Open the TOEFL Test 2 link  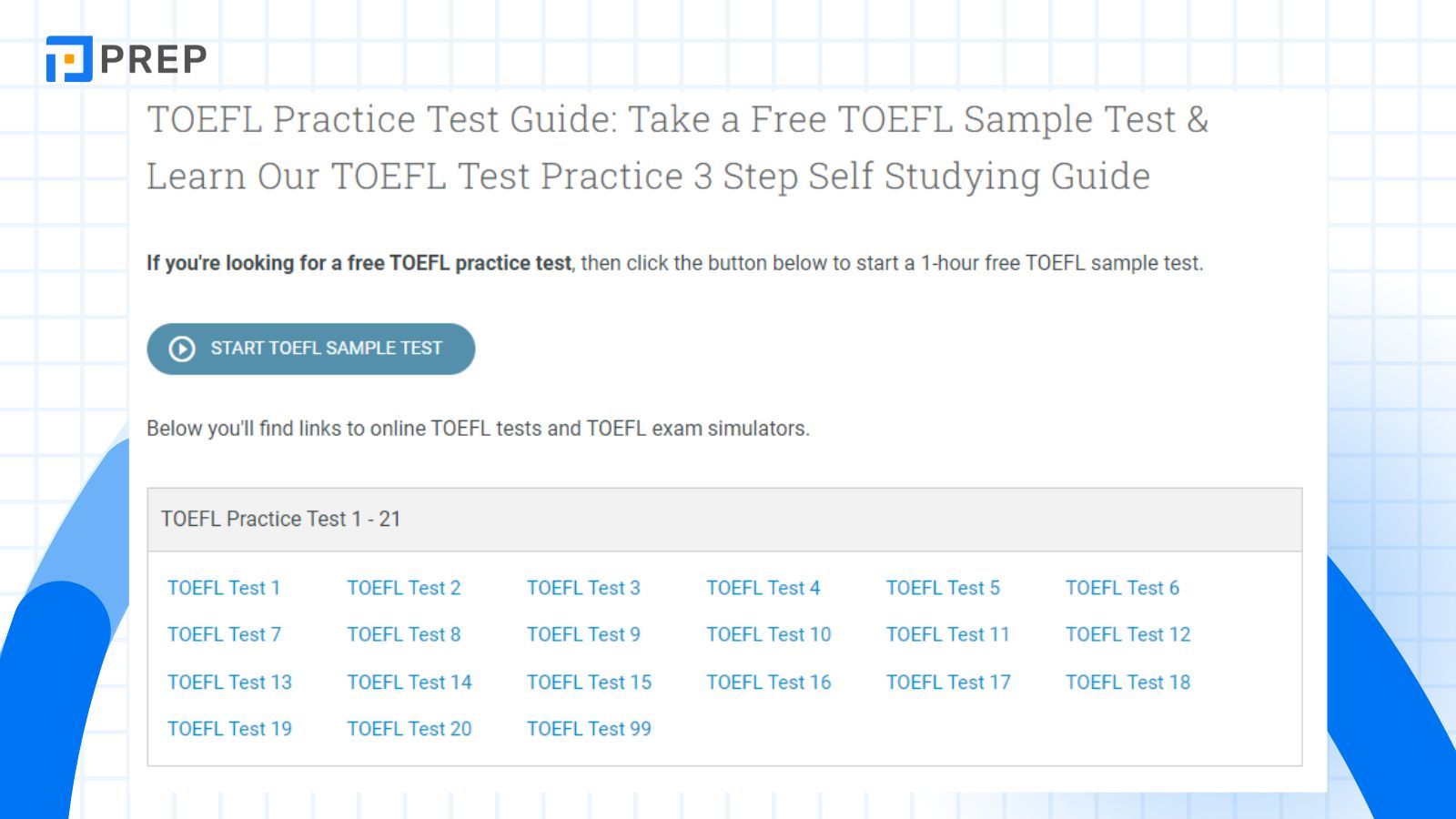point(404,588)
